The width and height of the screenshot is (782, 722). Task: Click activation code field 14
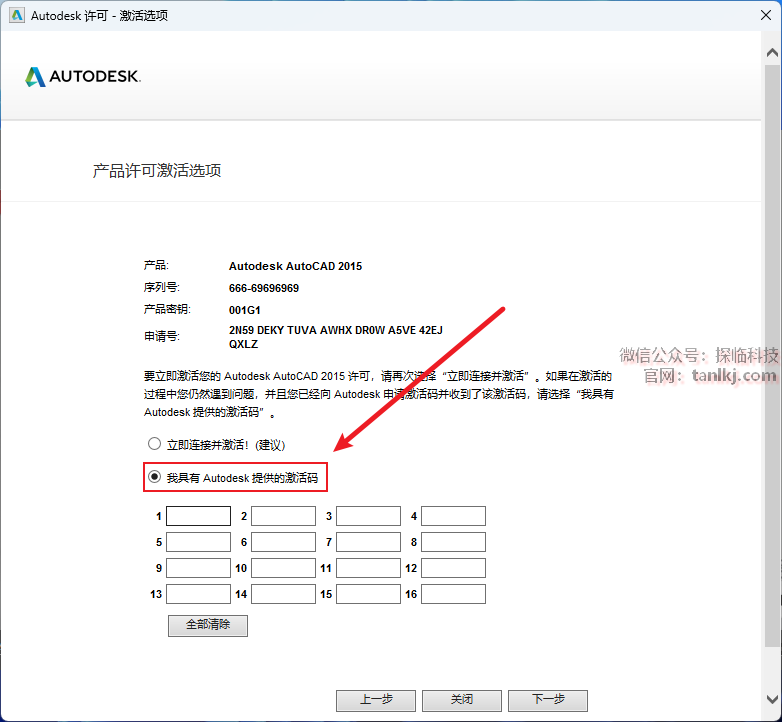point(283,594)
